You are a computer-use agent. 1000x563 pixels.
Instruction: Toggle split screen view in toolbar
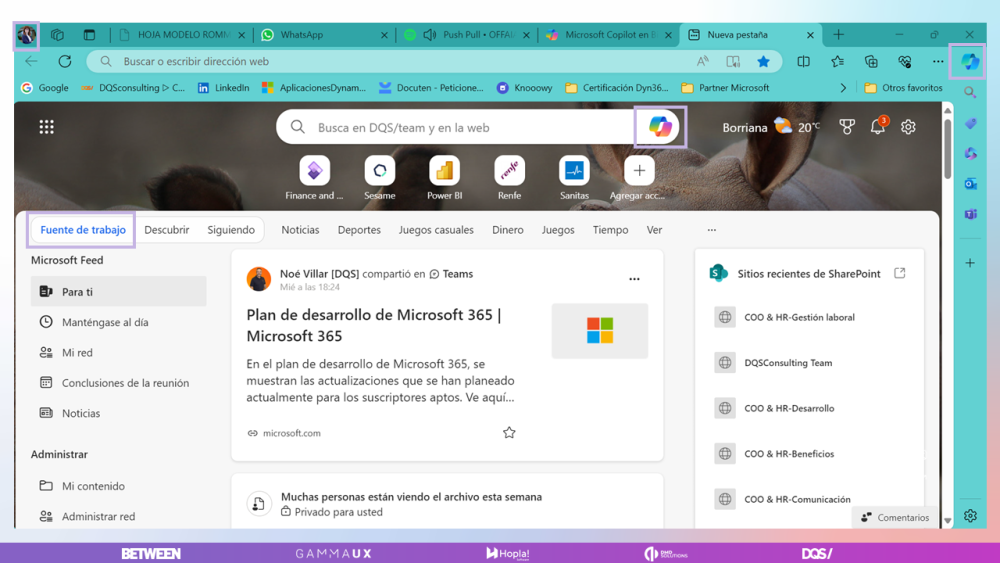point(803,61)
